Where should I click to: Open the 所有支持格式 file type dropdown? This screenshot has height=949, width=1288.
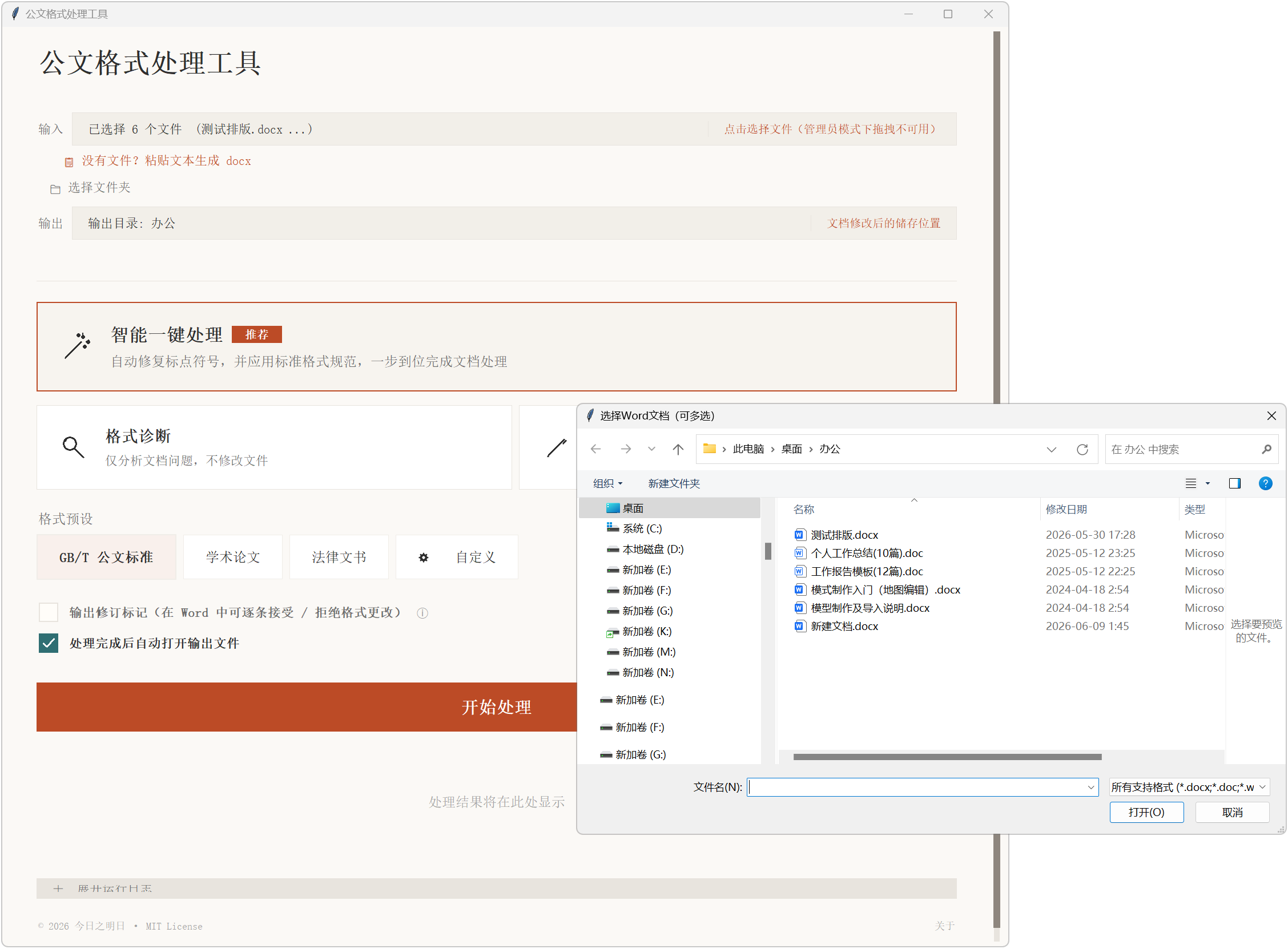[x=1189, y=788]
